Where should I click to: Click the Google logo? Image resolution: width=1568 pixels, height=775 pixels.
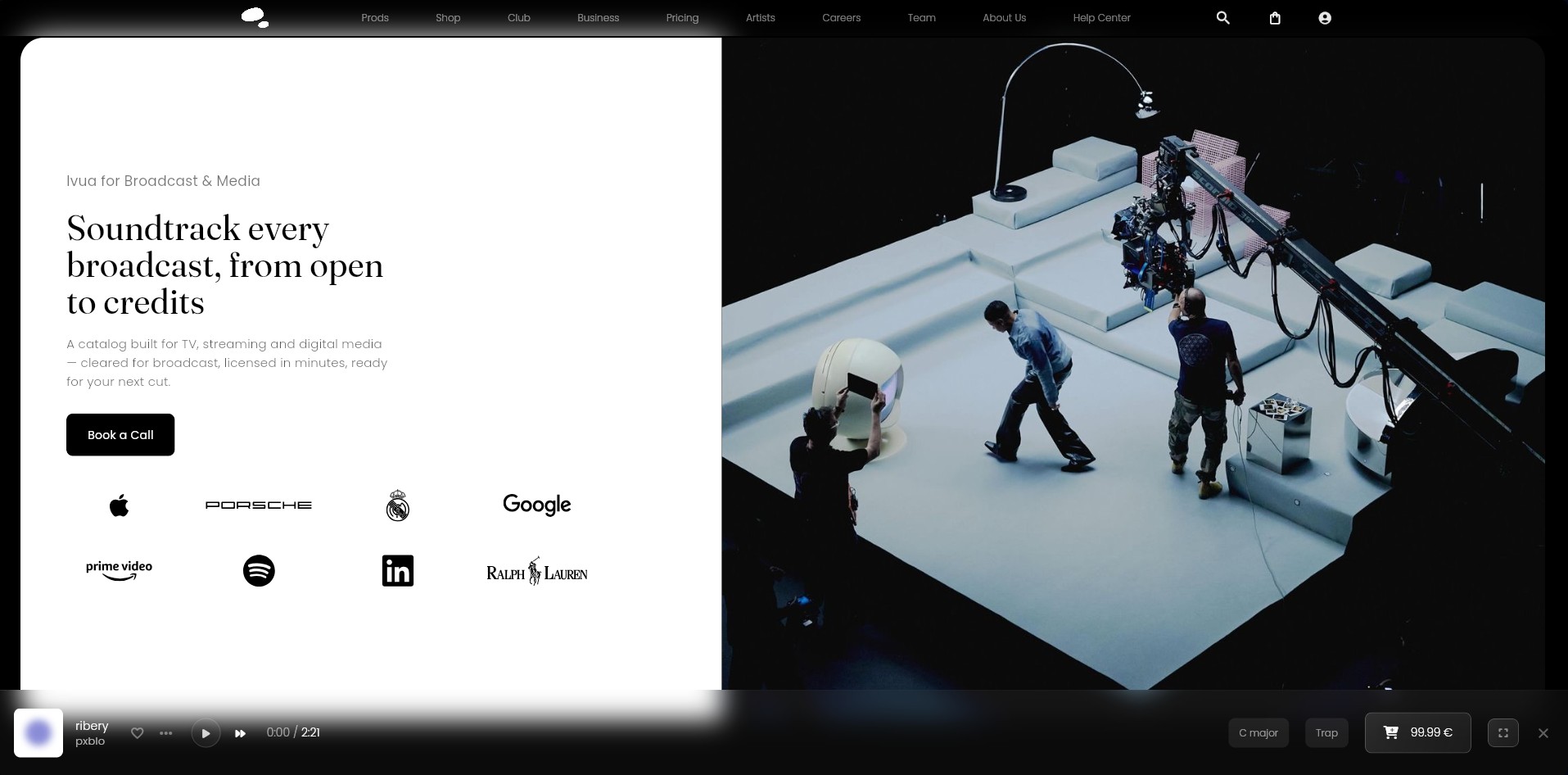click(537, 505)
